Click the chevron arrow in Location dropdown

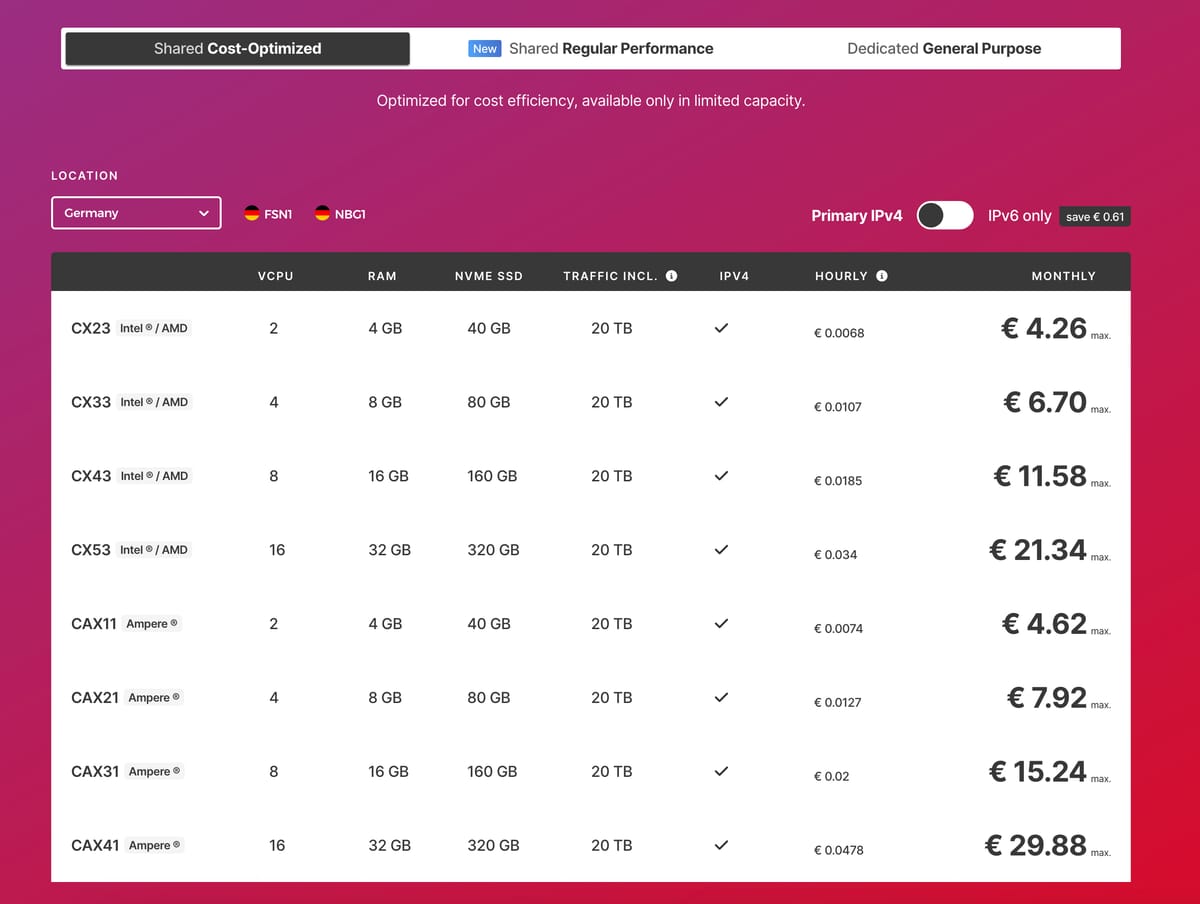(x=204, y=213)
